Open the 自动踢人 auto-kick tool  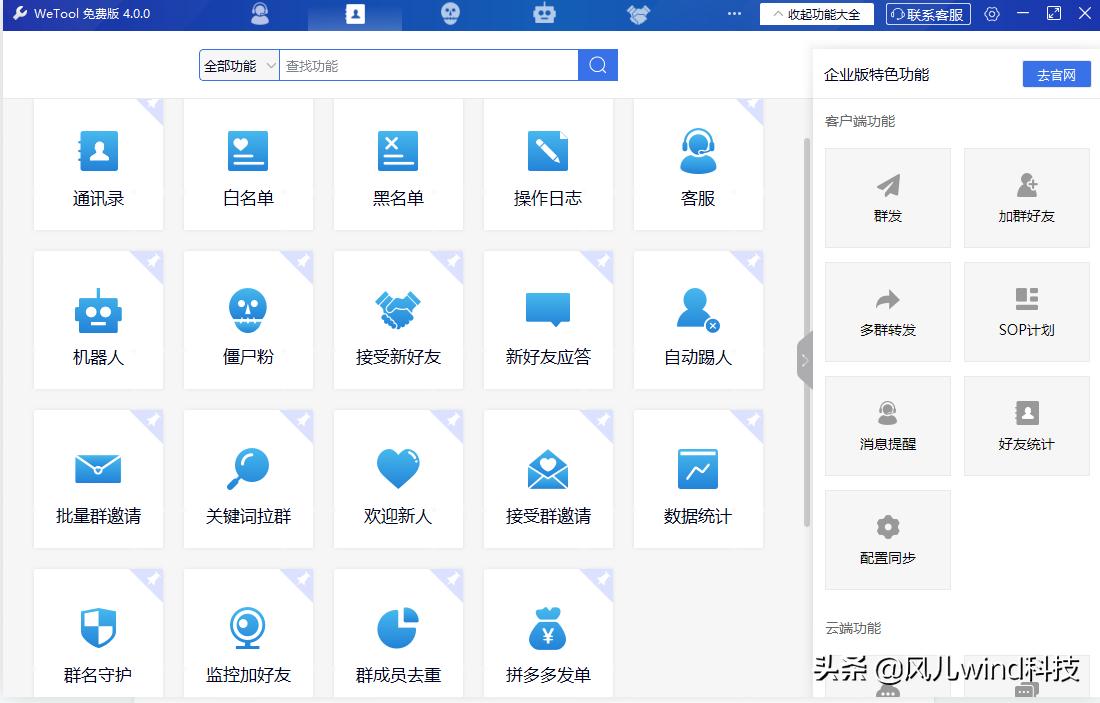[x=698, y=320]
